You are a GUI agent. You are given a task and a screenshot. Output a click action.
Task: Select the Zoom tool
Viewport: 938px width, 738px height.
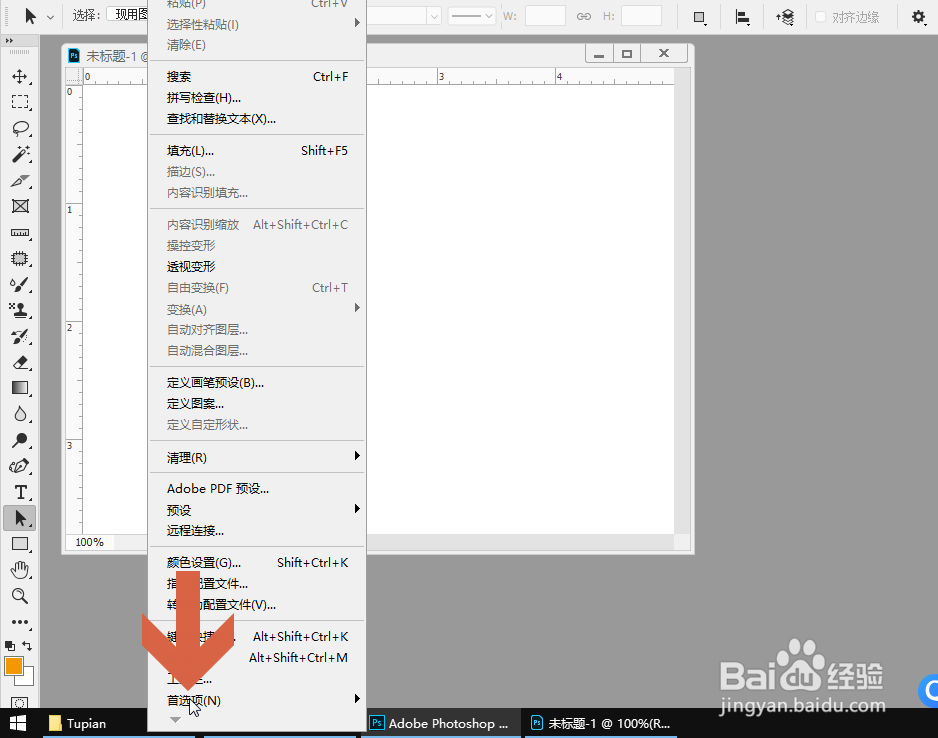point(20,596)
